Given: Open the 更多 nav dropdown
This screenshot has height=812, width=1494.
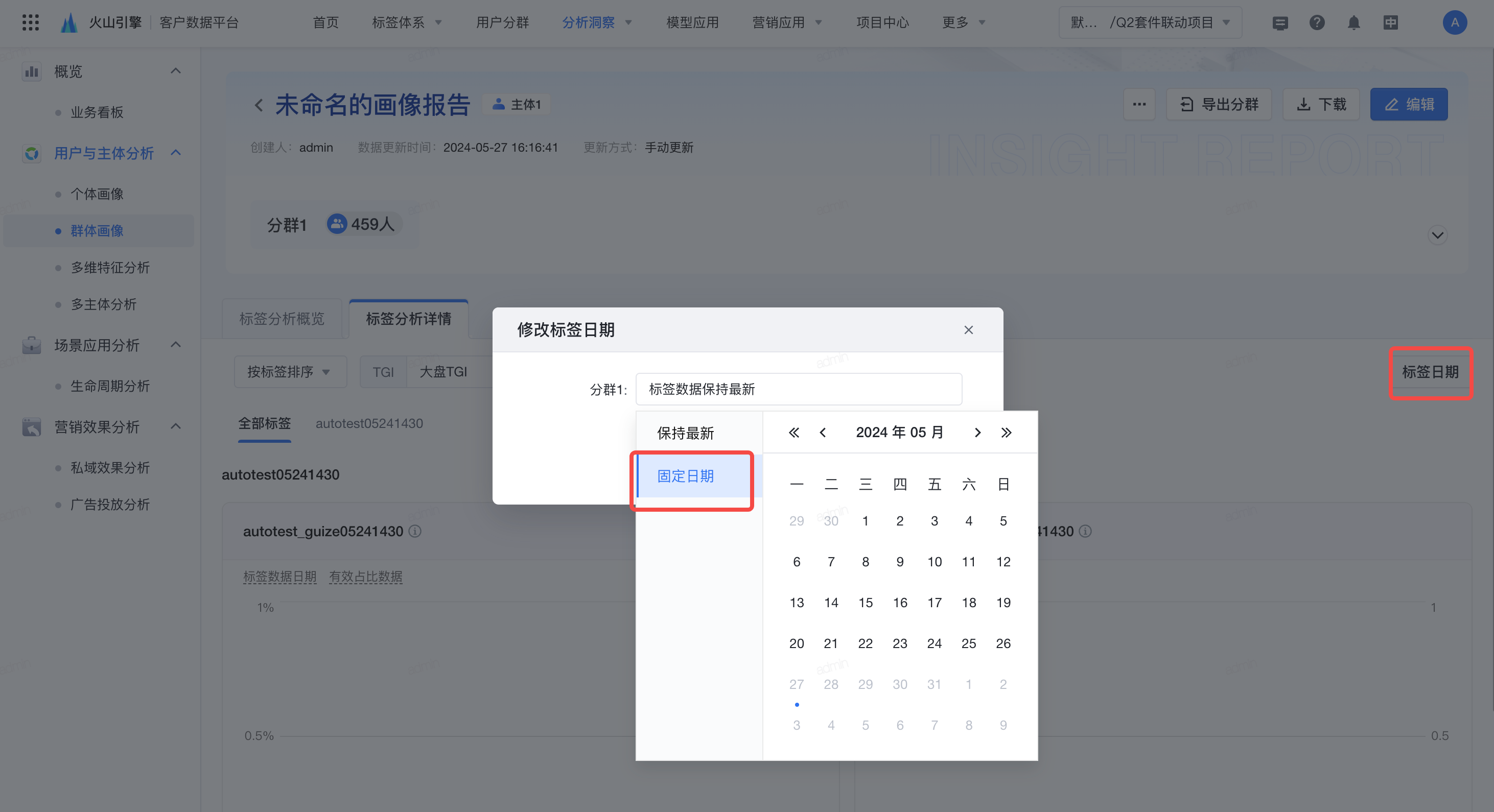Looking at the screenshot, I should (x=963, y=22).
